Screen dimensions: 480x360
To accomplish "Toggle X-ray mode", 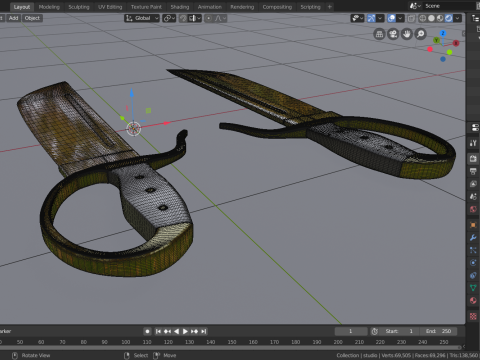I will coord(411,18).
